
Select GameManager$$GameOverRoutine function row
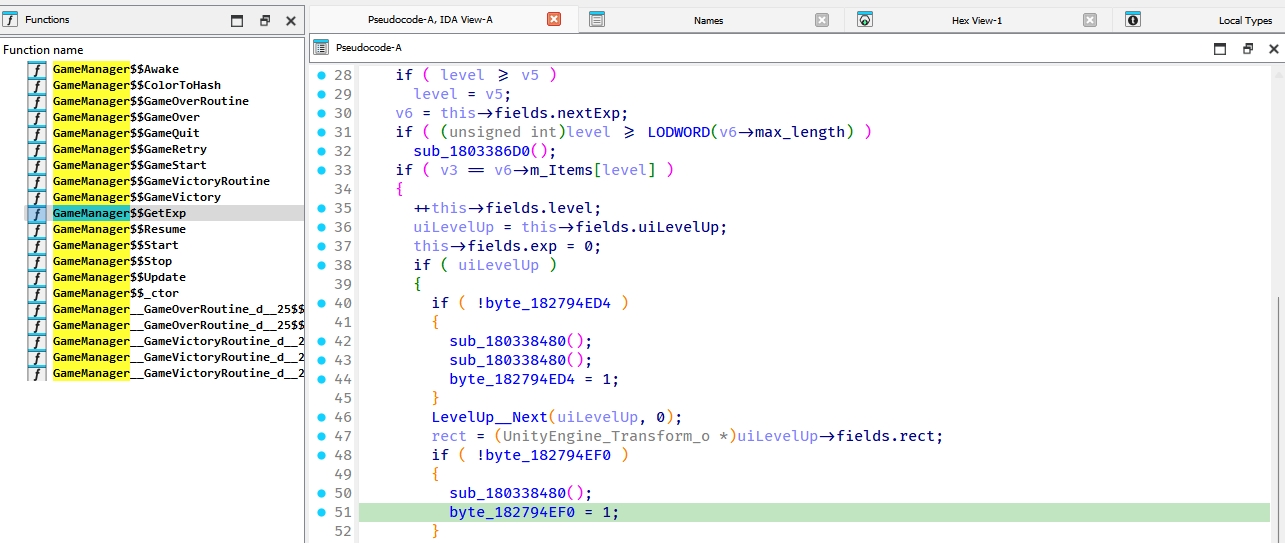pos(151,101)
